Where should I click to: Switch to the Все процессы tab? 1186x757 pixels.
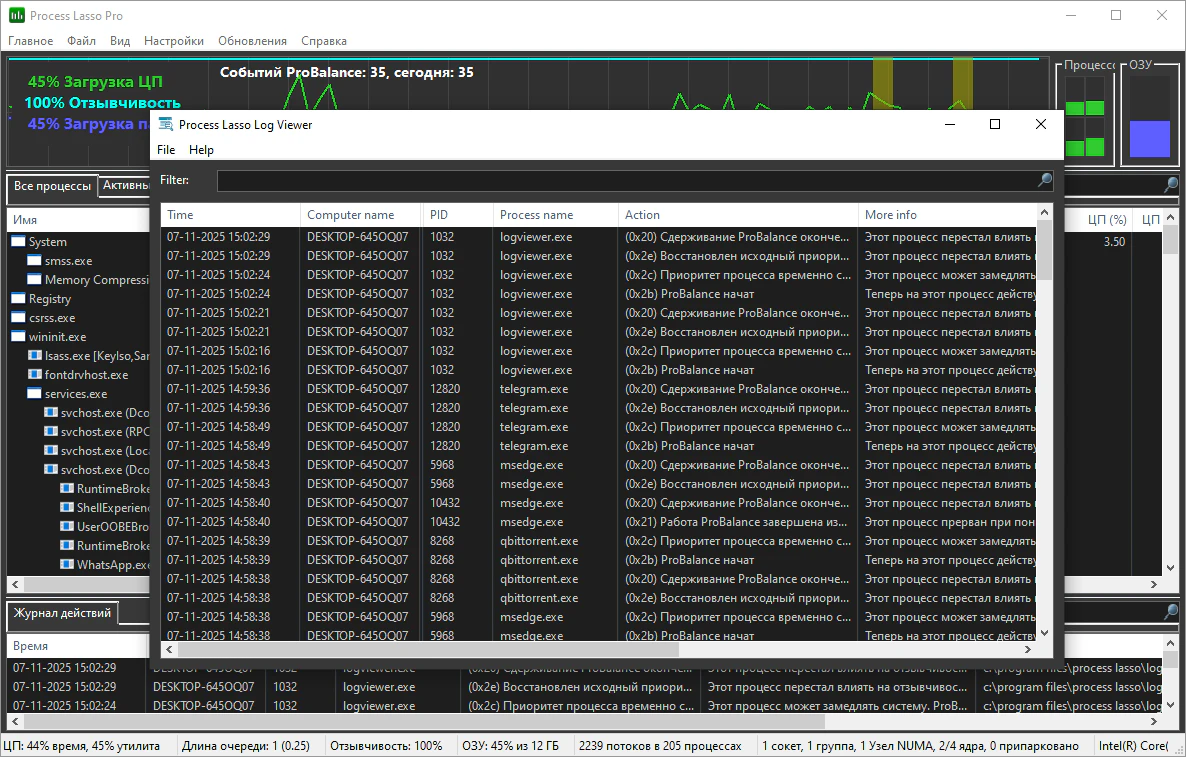pos(52,186)
